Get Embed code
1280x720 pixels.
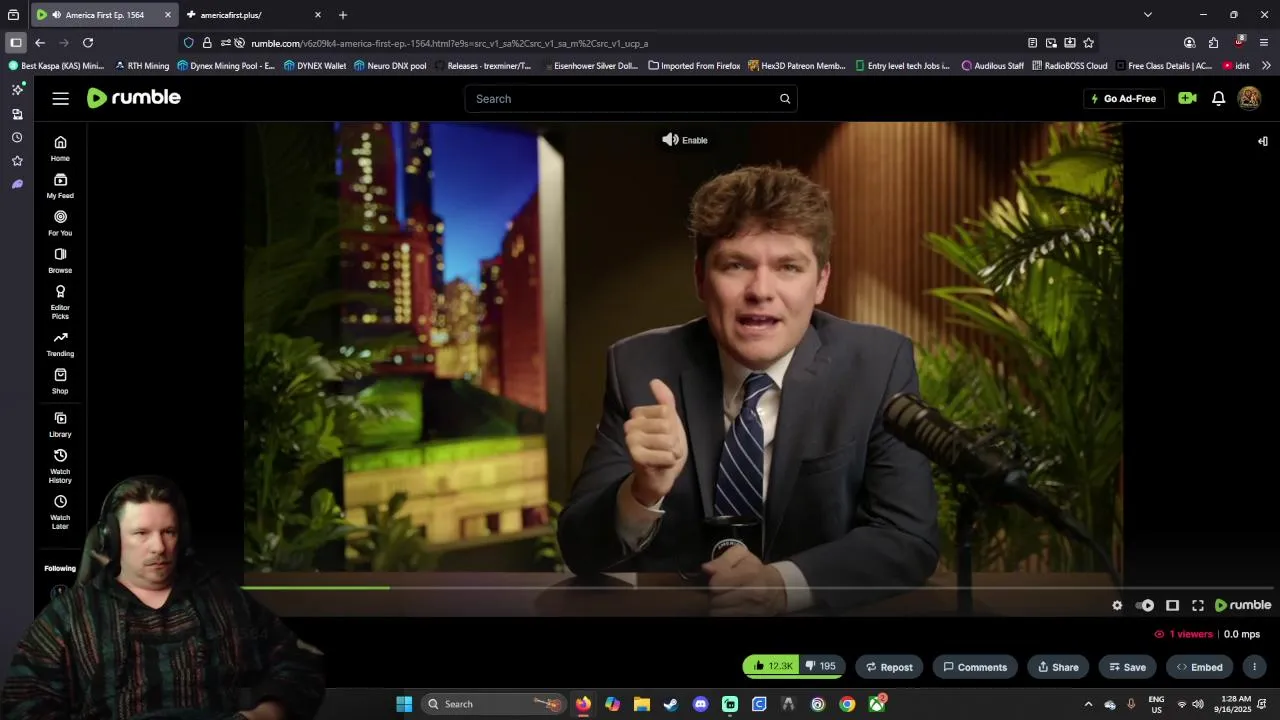click(x=1199, y=667)
